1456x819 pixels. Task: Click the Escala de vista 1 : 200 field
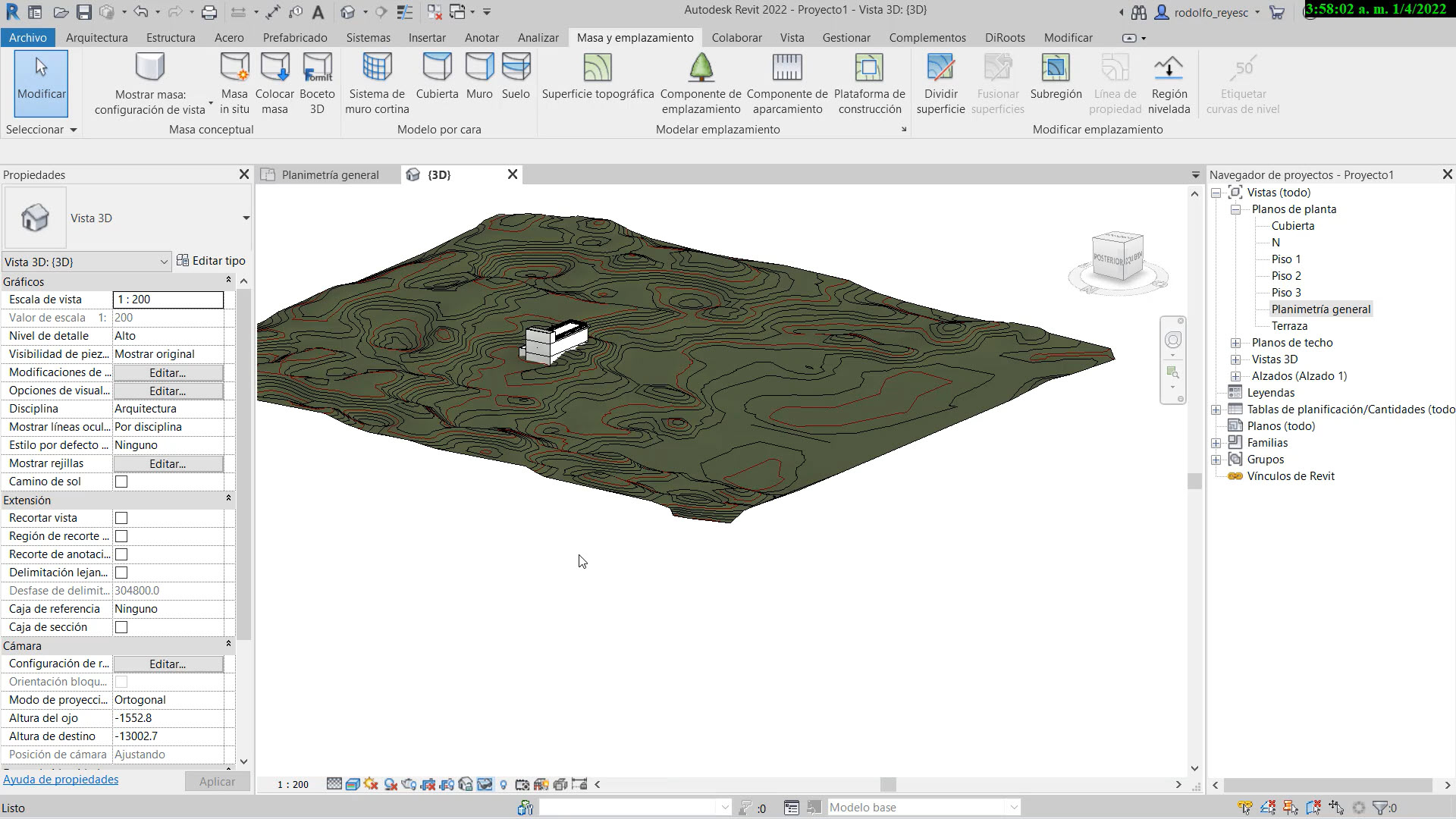pos(168,300)
